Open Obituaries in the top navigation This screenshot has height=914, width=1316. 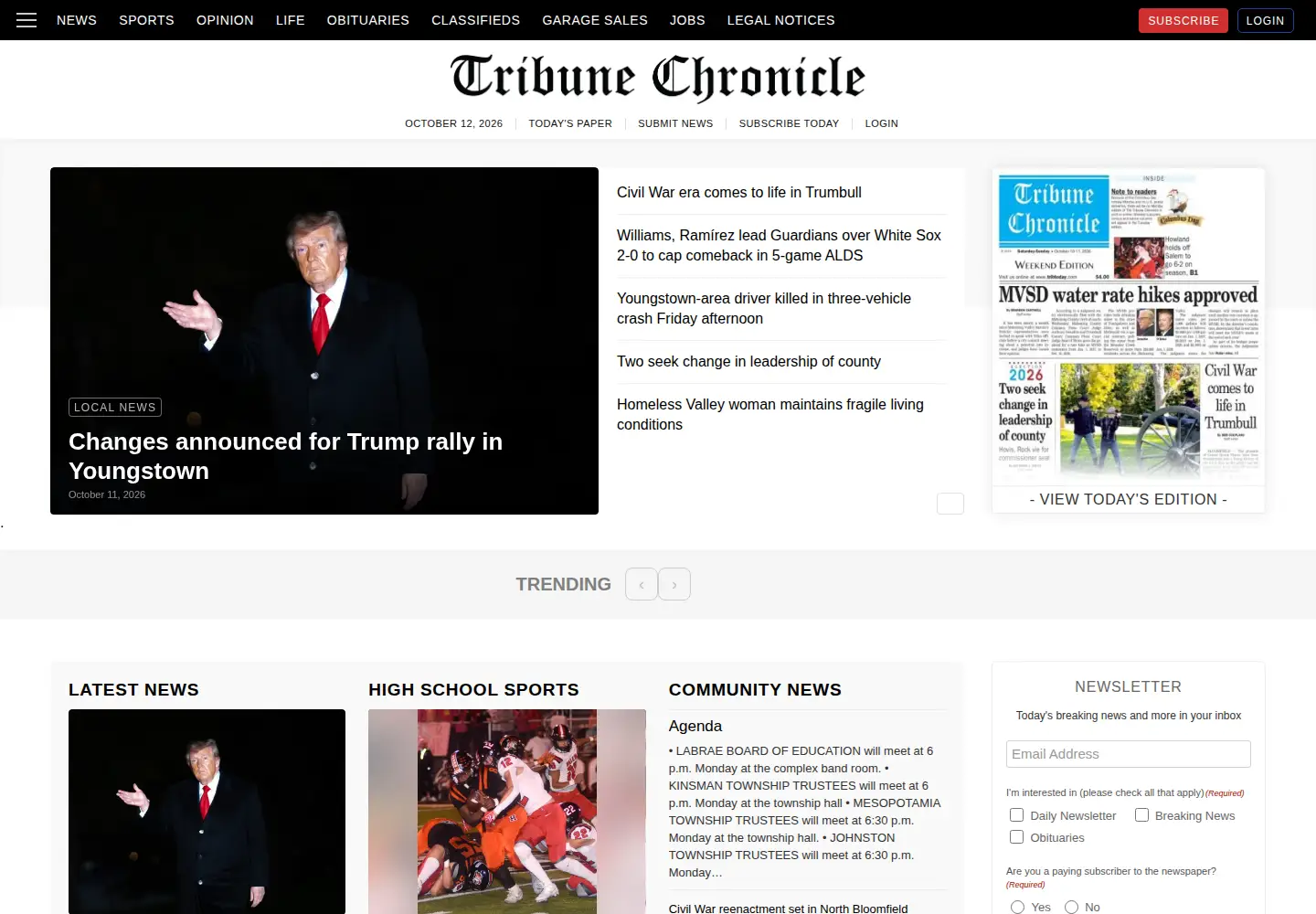pyautogui.click(x=368, y=20)
